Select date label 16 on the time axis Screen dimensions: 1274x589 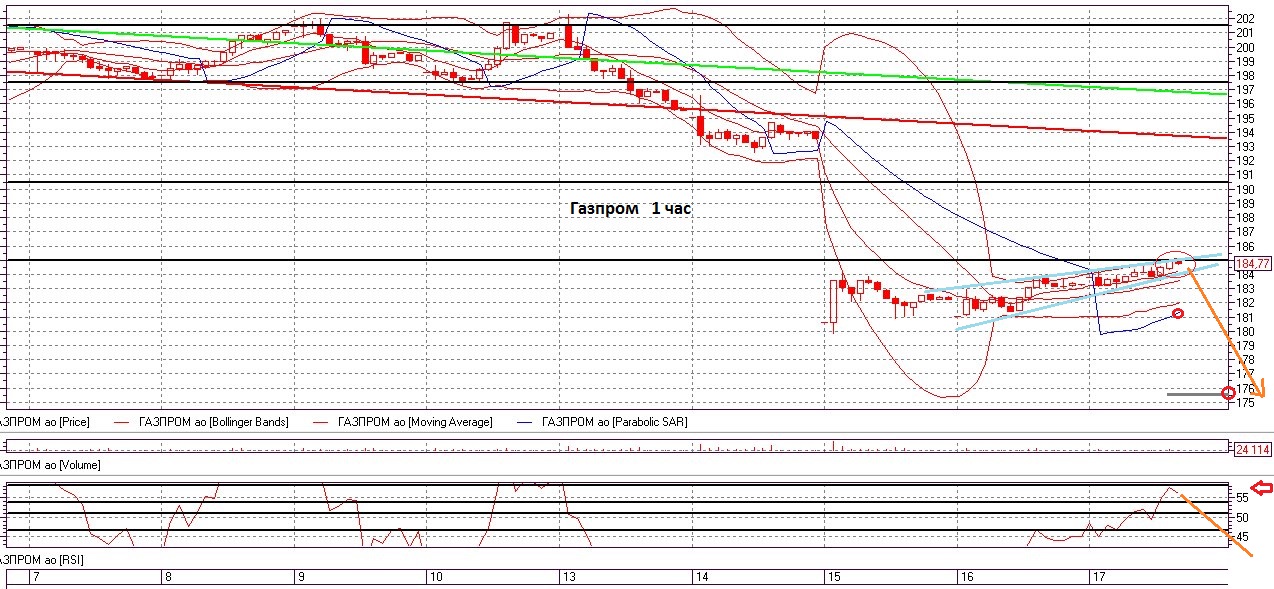(966, 578)
